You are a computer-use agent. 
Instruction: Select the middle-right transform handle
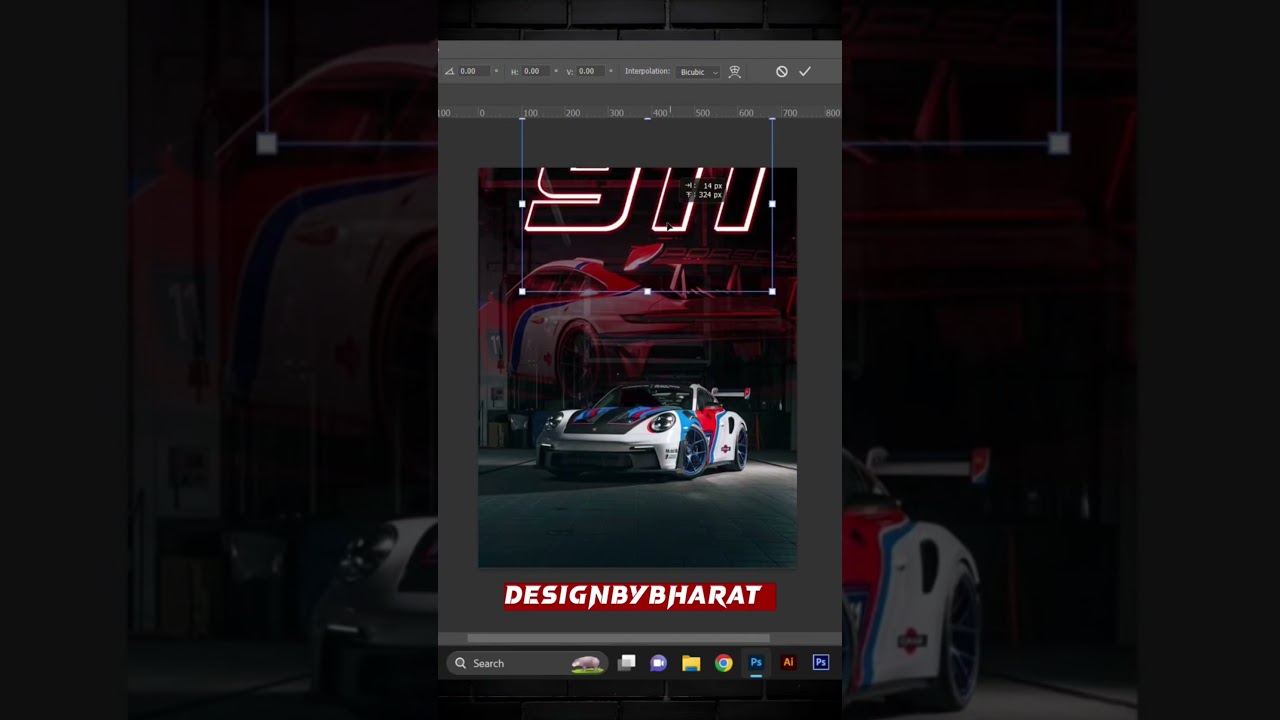pos(772,204)
